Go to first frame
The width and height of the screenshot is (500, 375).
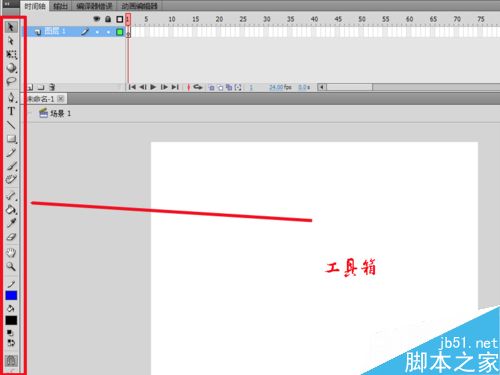[132, 87]
